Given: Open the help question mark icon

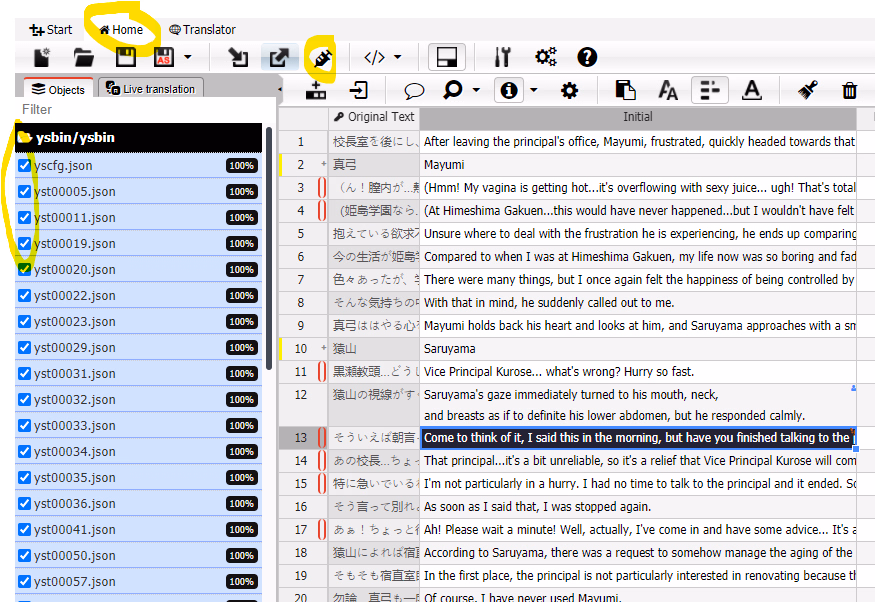Looking at the screenshot, I should click(587, 57).
